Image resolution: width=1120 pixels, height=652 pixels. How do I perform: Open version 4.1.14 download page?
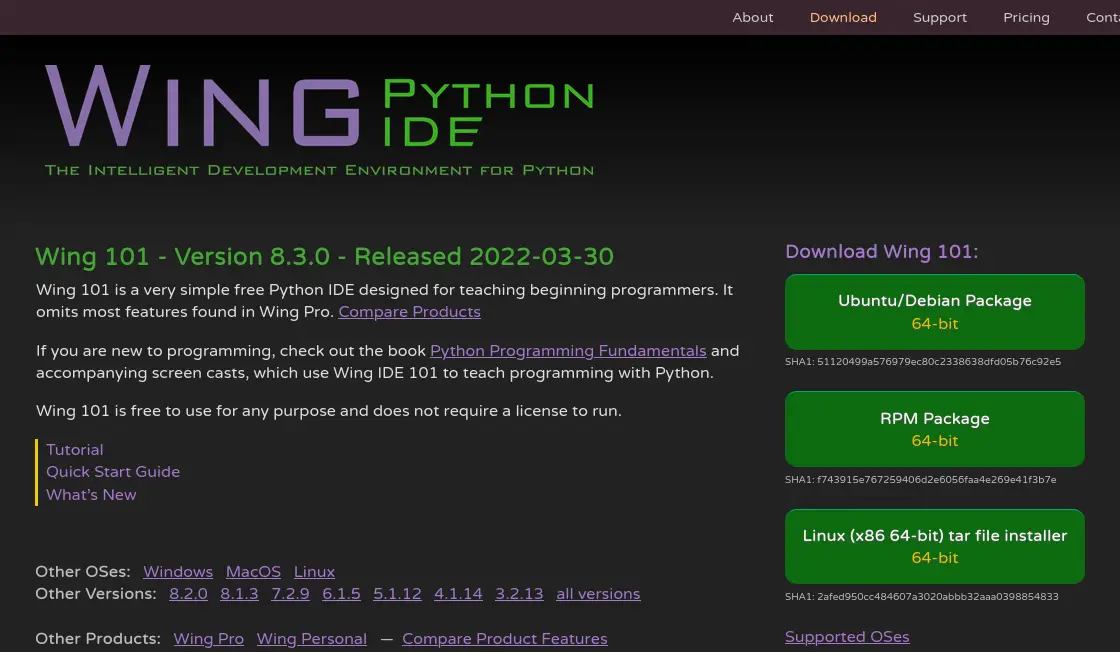point(458,594)
